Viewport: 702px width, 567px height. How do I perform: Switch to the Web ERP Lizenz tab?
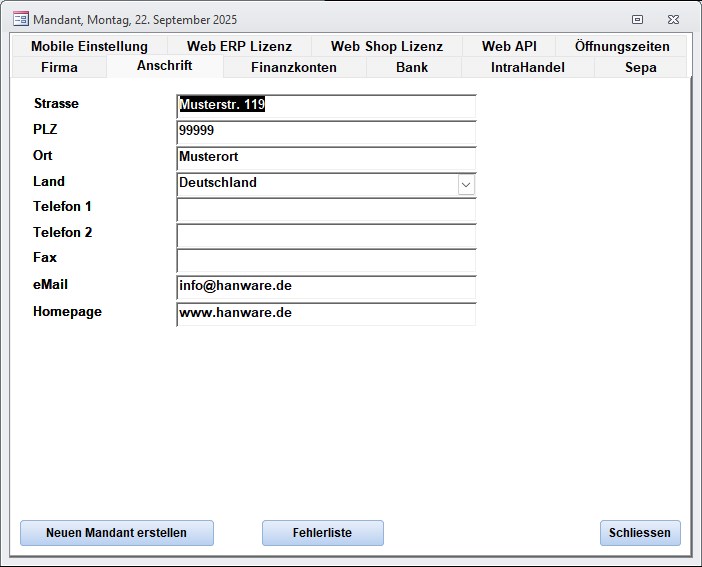point(239,46)
